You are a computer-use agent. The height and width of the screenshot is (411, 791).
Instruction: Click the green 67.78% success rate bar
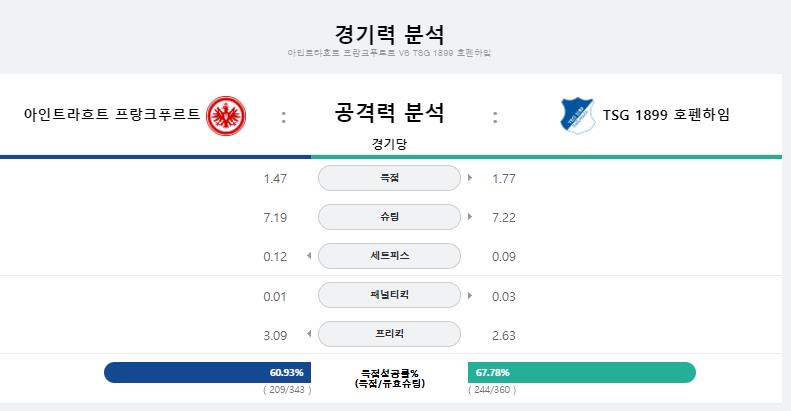click(582, 372)
